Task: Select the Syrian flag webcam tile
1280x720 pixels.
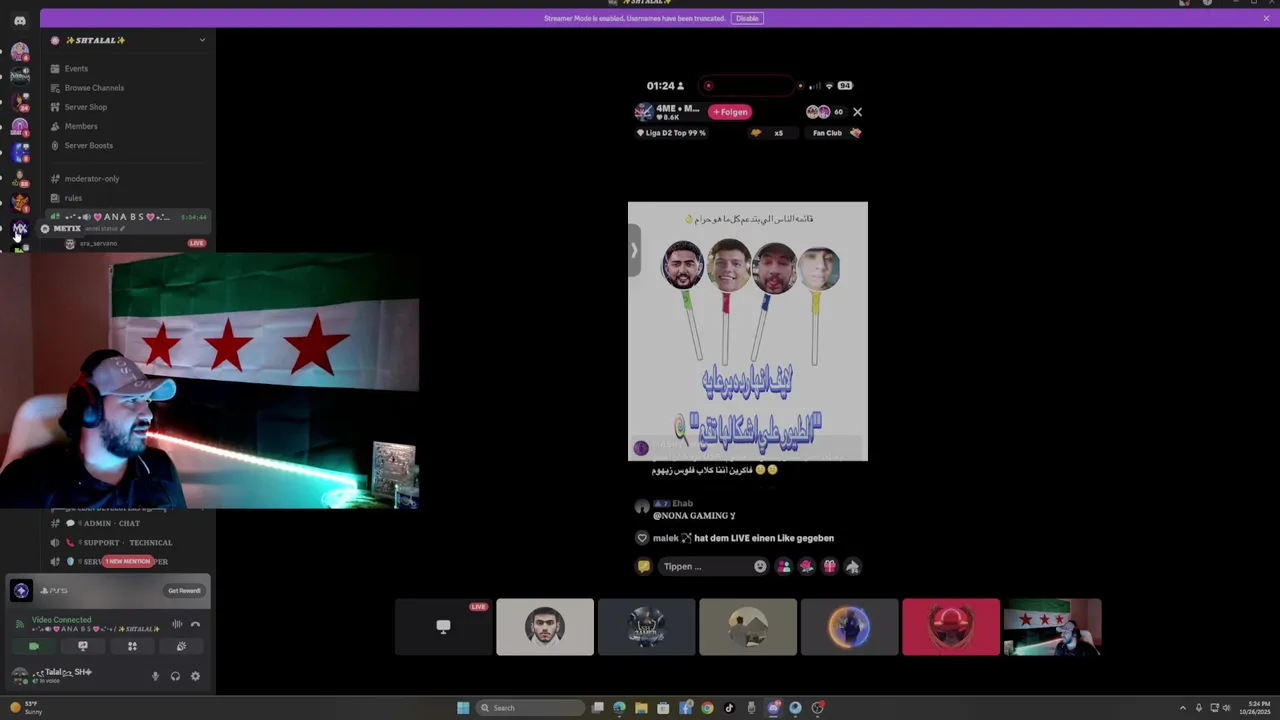Action: click(1052, 627)
